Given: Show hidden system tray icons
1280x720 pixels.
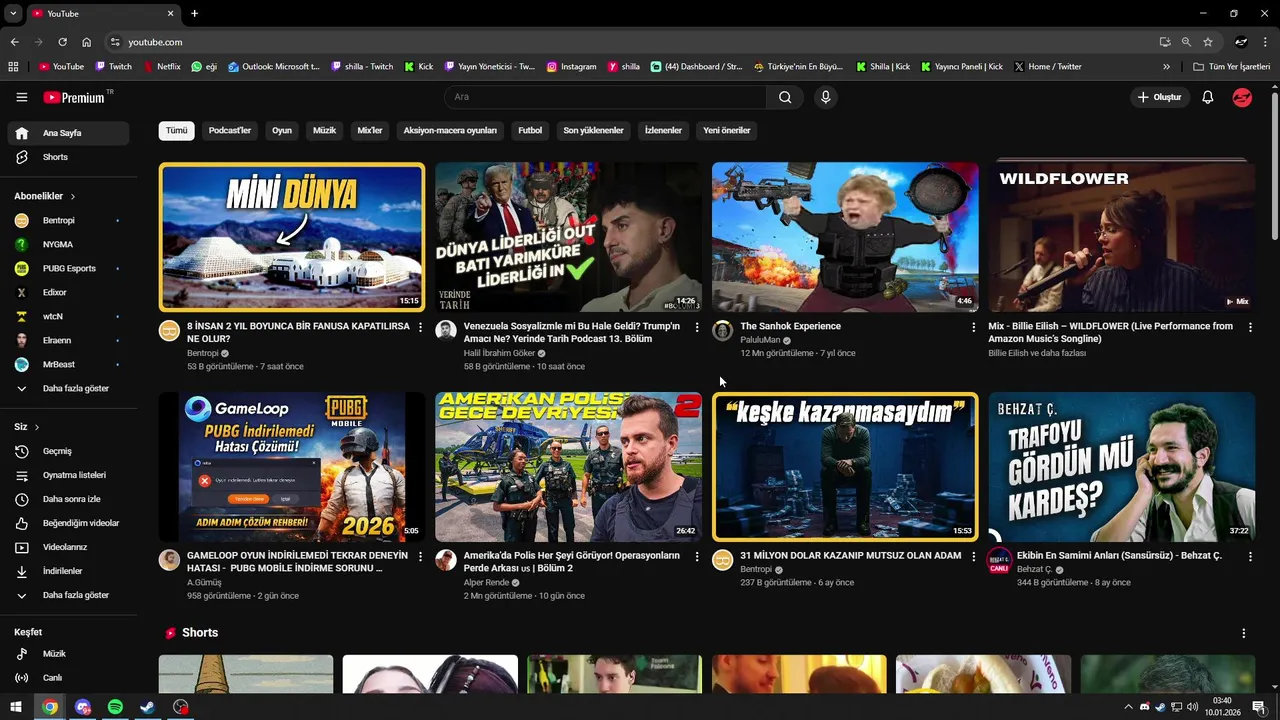Looking at the screenshot, I should click(1128, 707).
